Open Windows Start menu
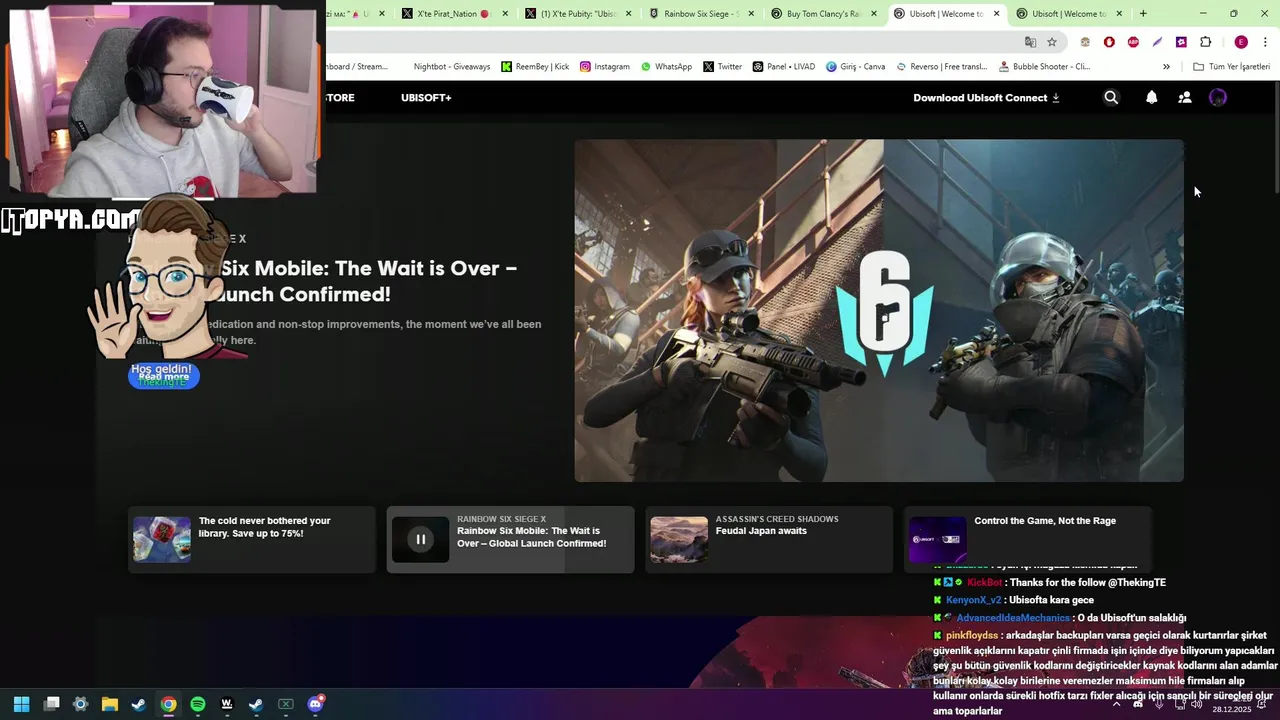Image resolution: width=1280 pixels, height=720 pixels. pyautogui.click(x=22, y=704)
